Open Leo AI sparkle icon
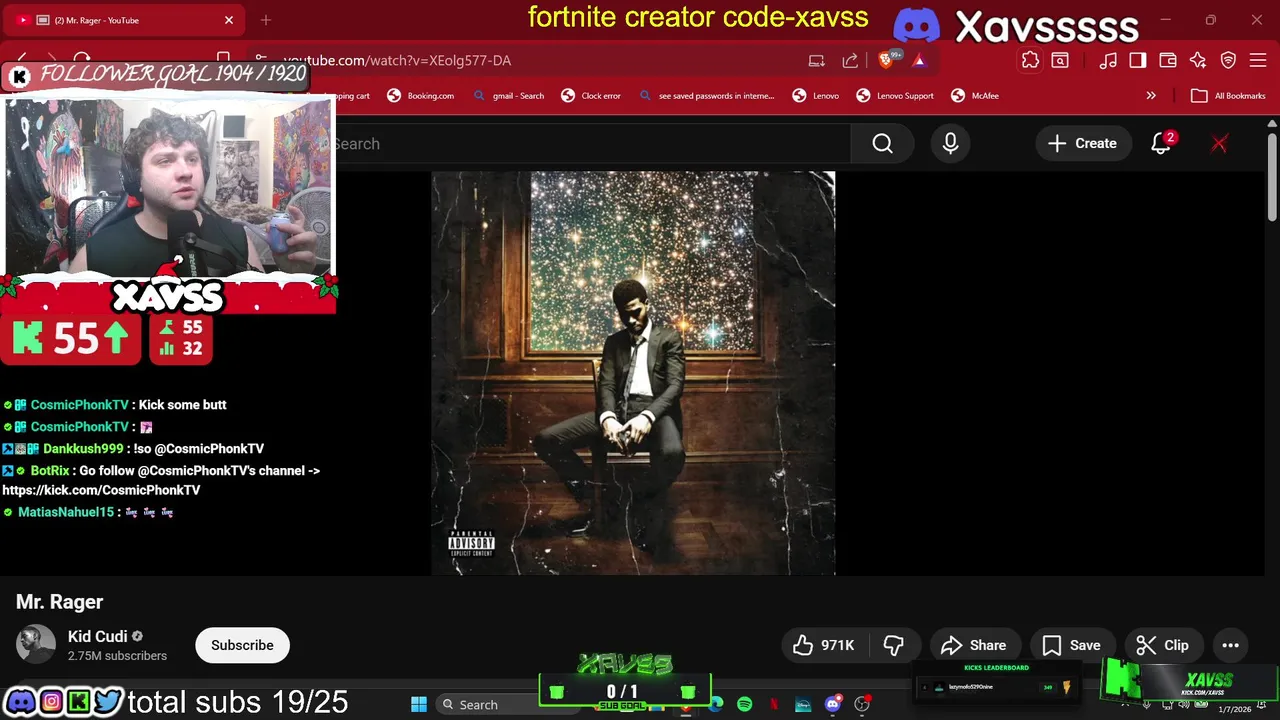This screenshot has width=1280, height=720. click(x=1198, y=60)
